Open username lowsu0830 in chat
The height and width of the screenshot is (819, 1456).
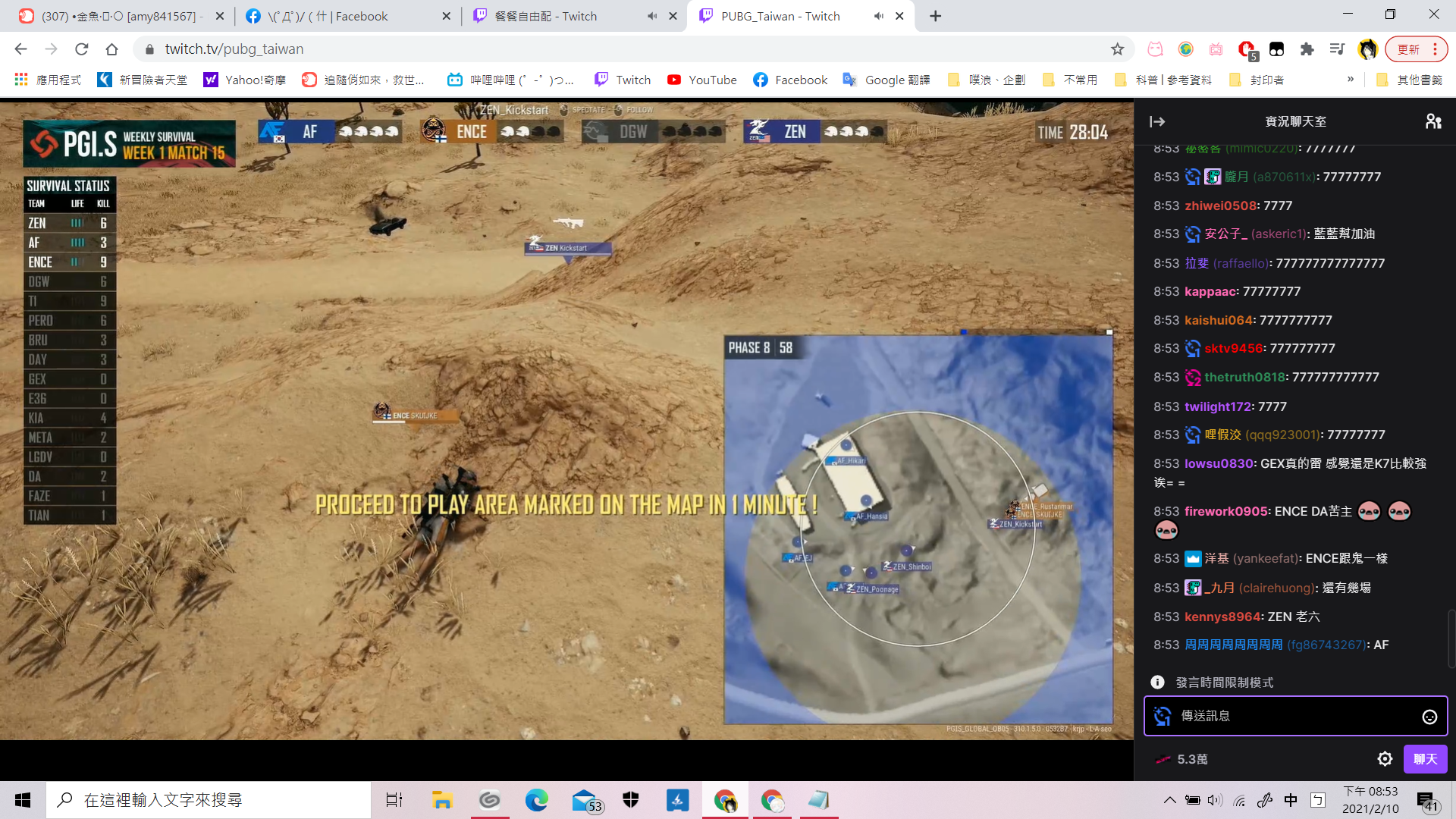tap(1219, 463)
